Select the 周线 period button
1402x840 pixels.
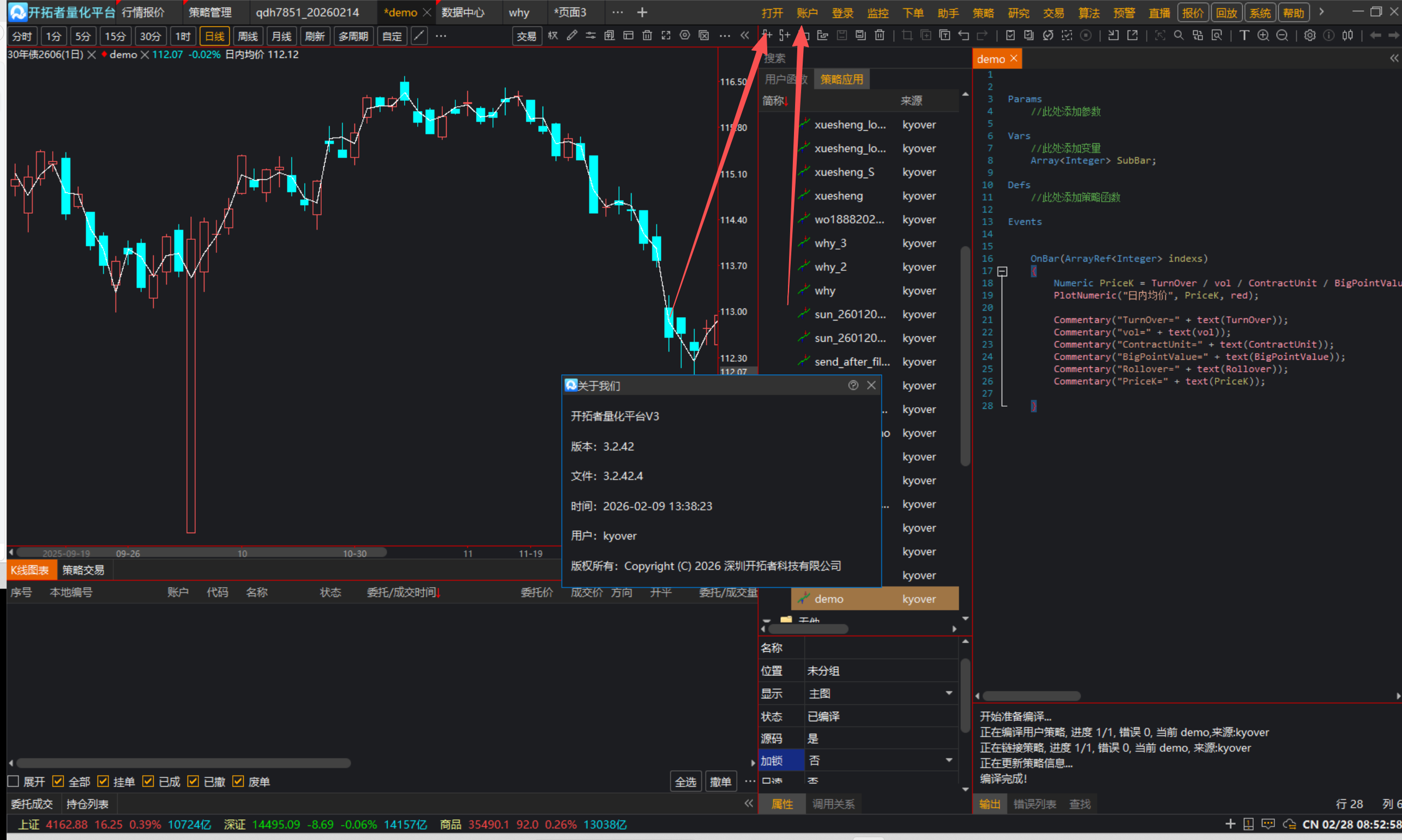(x=248, y=36)
